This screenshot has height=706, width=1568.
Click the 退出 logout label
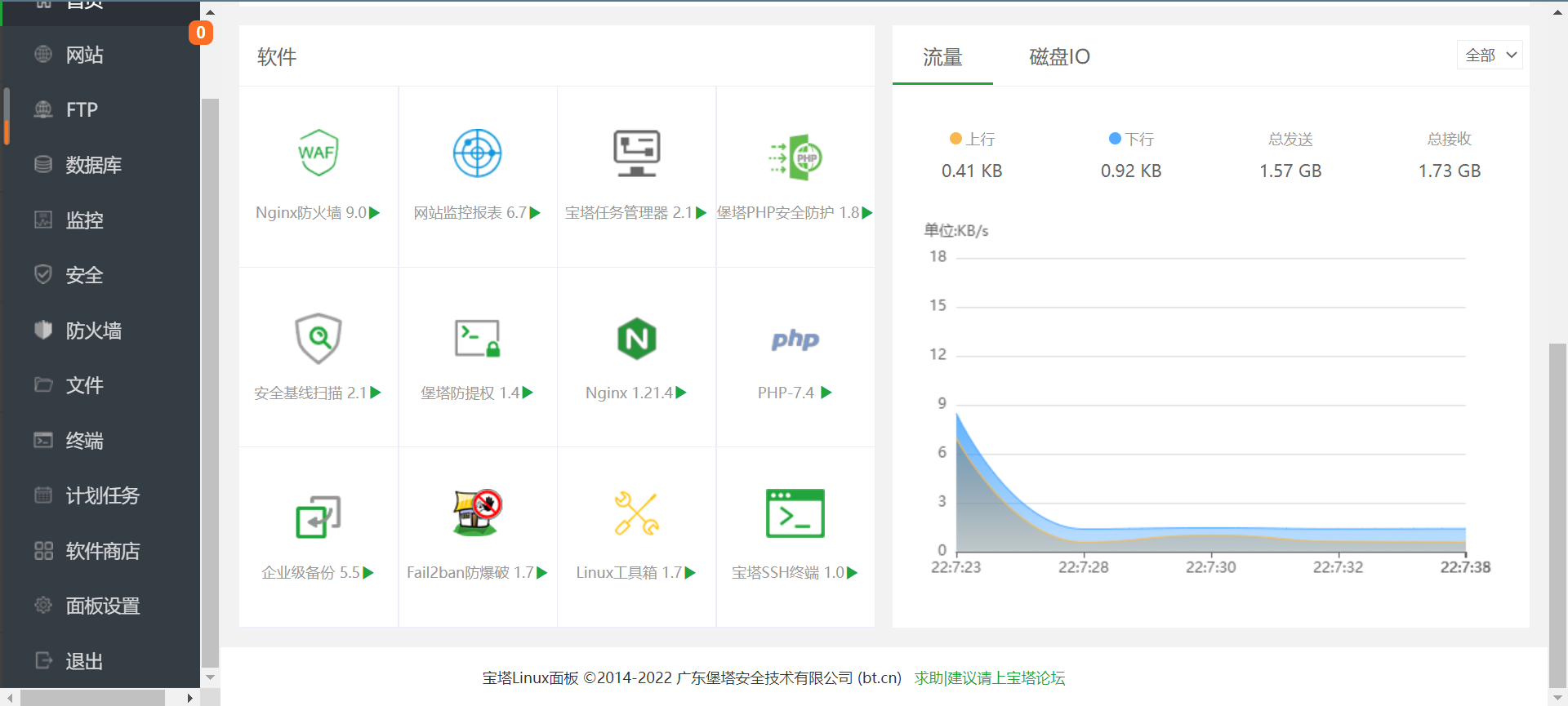click(85, 661)
